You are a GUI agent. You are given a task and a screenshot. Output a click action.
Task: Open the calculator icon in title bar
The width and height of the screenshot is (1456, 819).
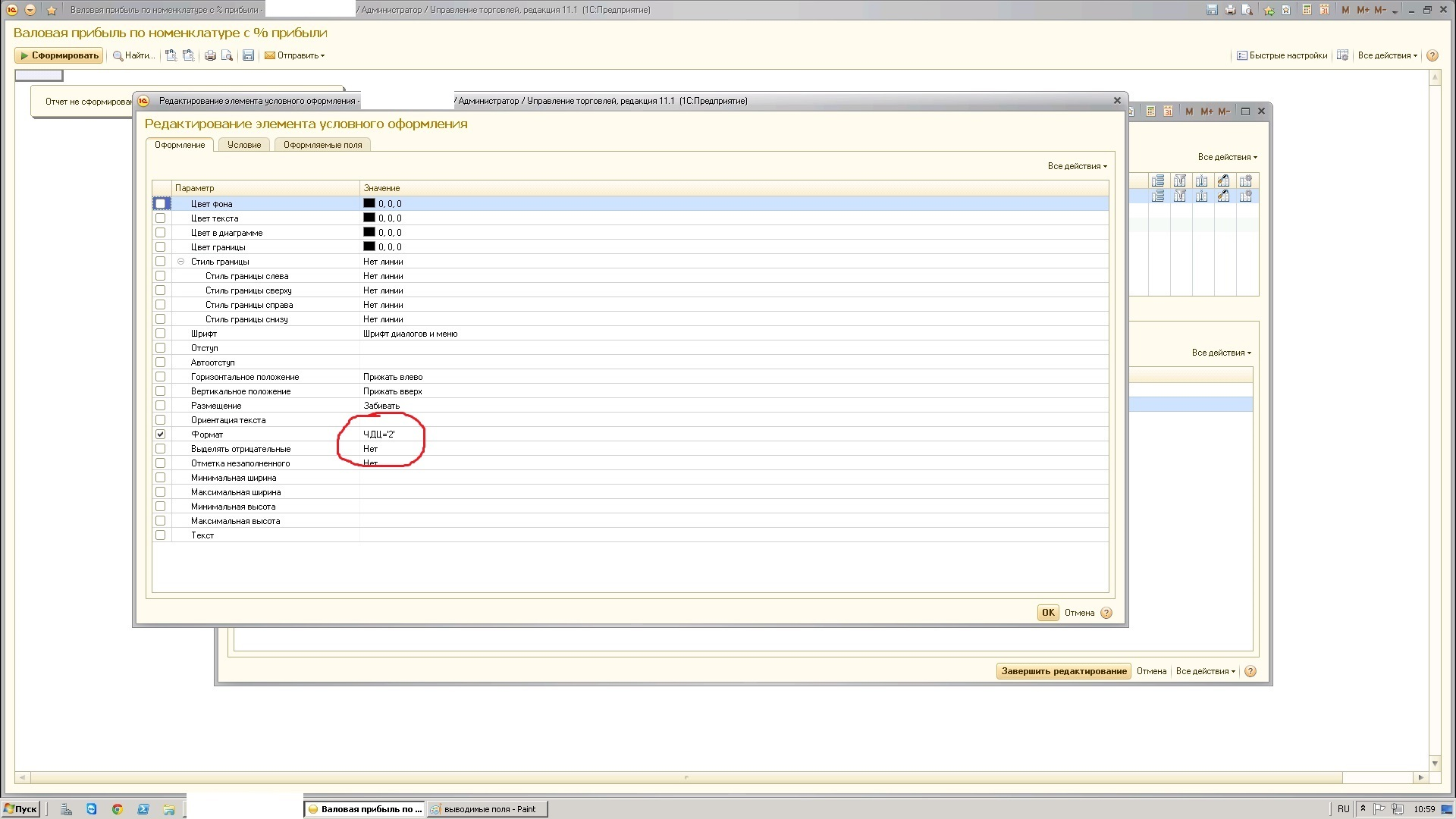tap(1307, 10)
